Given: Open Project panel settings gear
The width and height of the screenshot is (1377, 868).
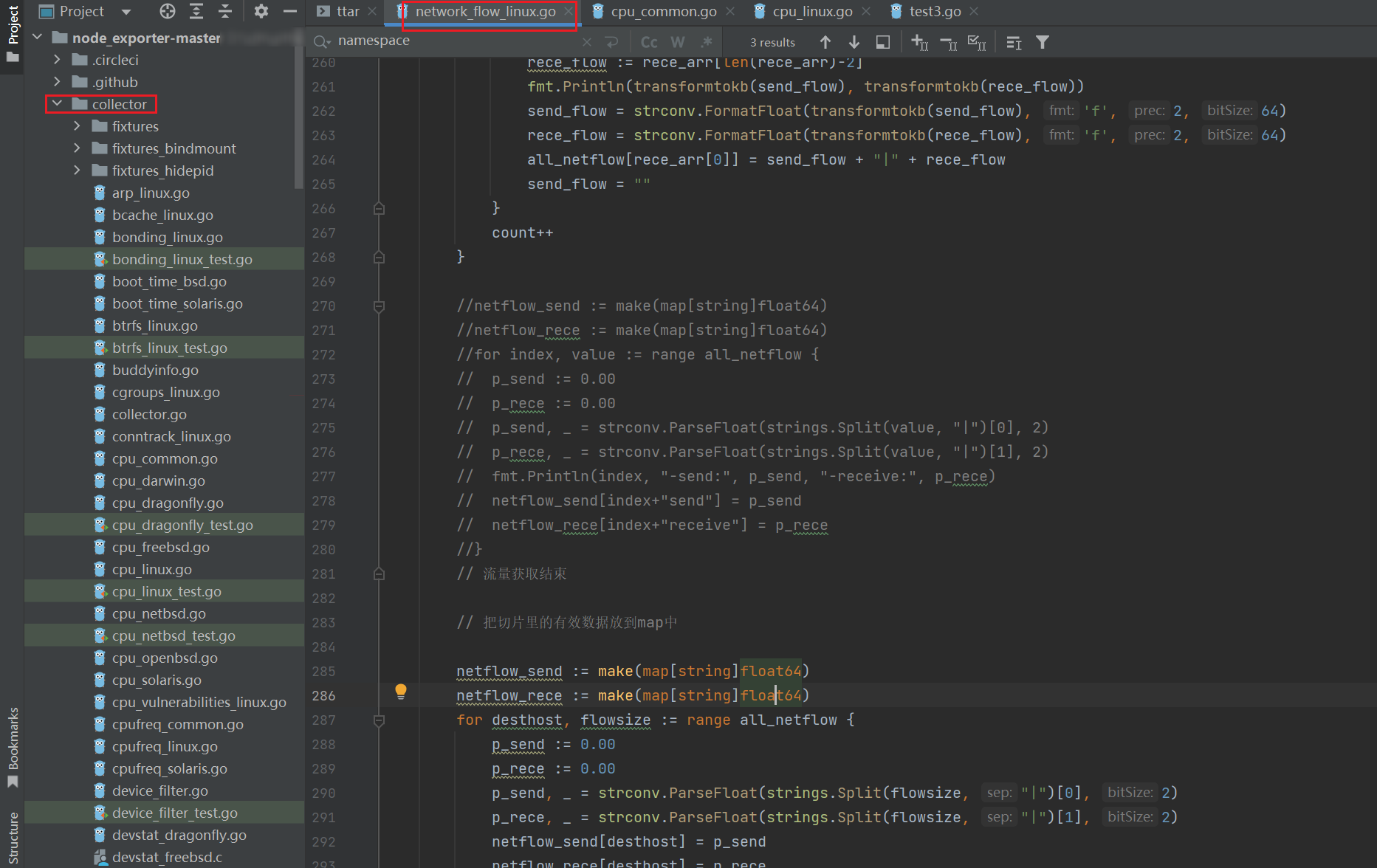Looking at the screenshot, I should click(261, 11).
